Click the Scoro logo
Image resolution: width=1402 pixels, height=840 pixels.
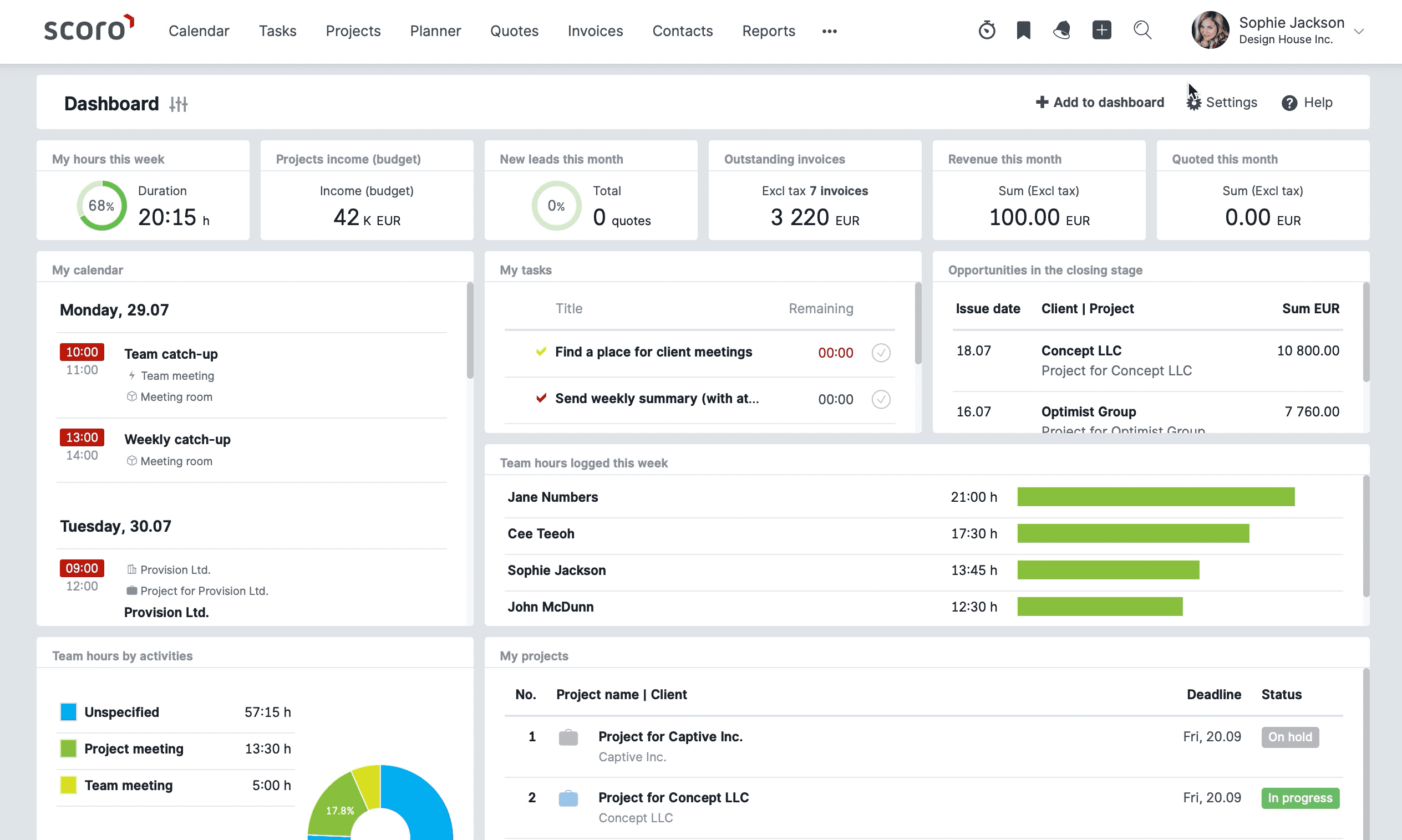(x=89, y=28)
